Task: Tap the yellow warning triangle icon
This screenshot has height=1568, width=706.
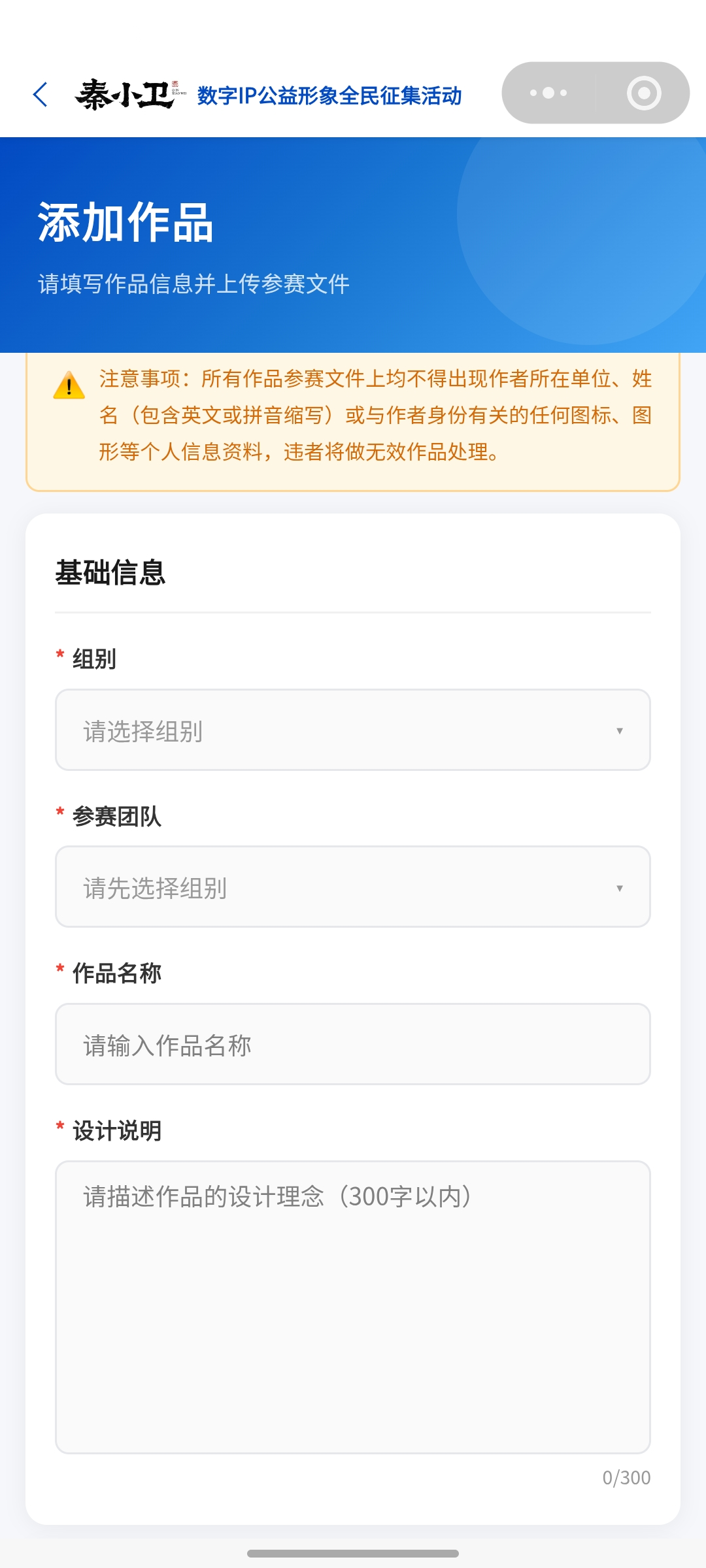Action: coord(69,385)
